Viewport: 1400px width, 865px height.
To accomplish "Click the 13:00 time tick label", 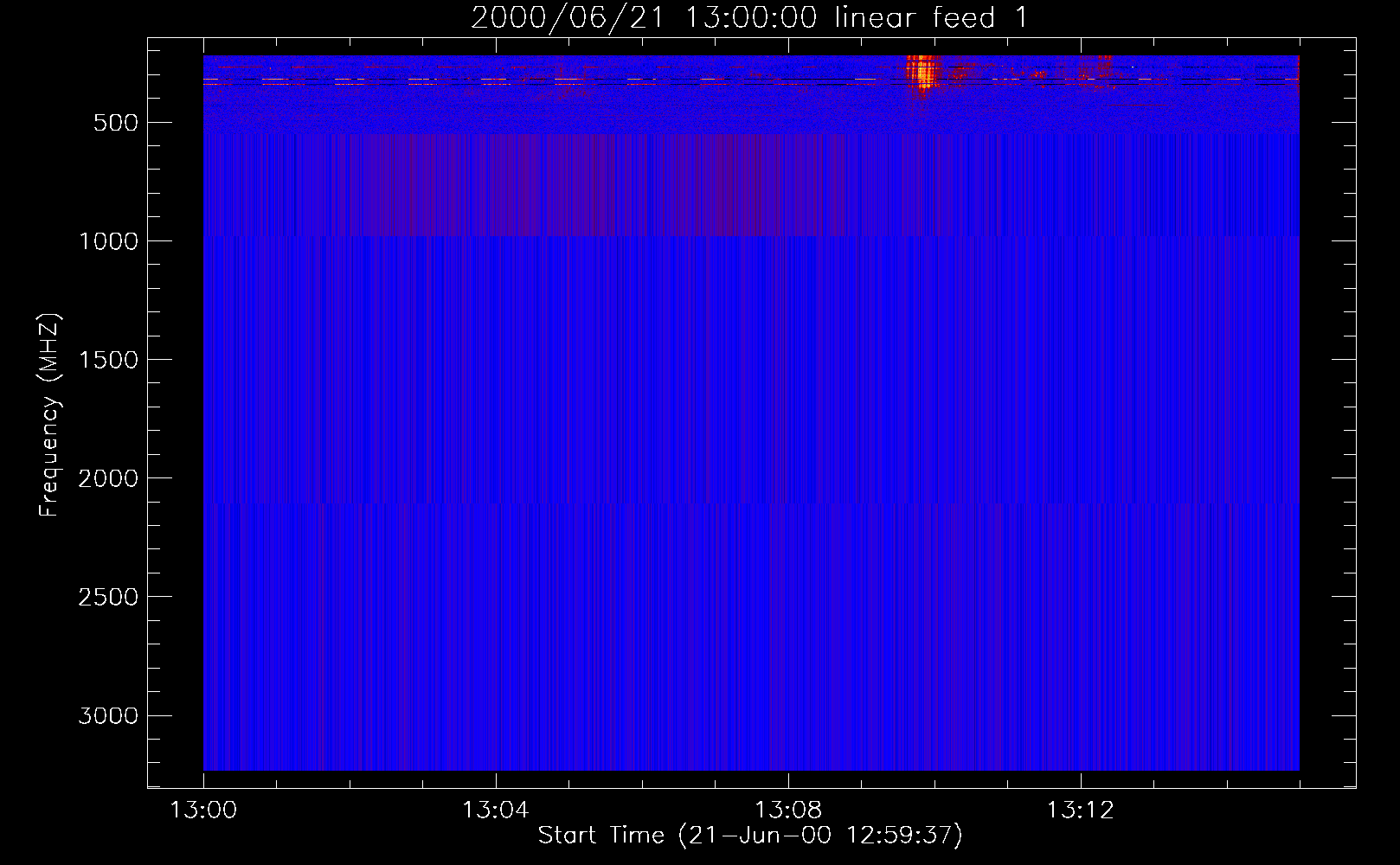I will 203,811.
